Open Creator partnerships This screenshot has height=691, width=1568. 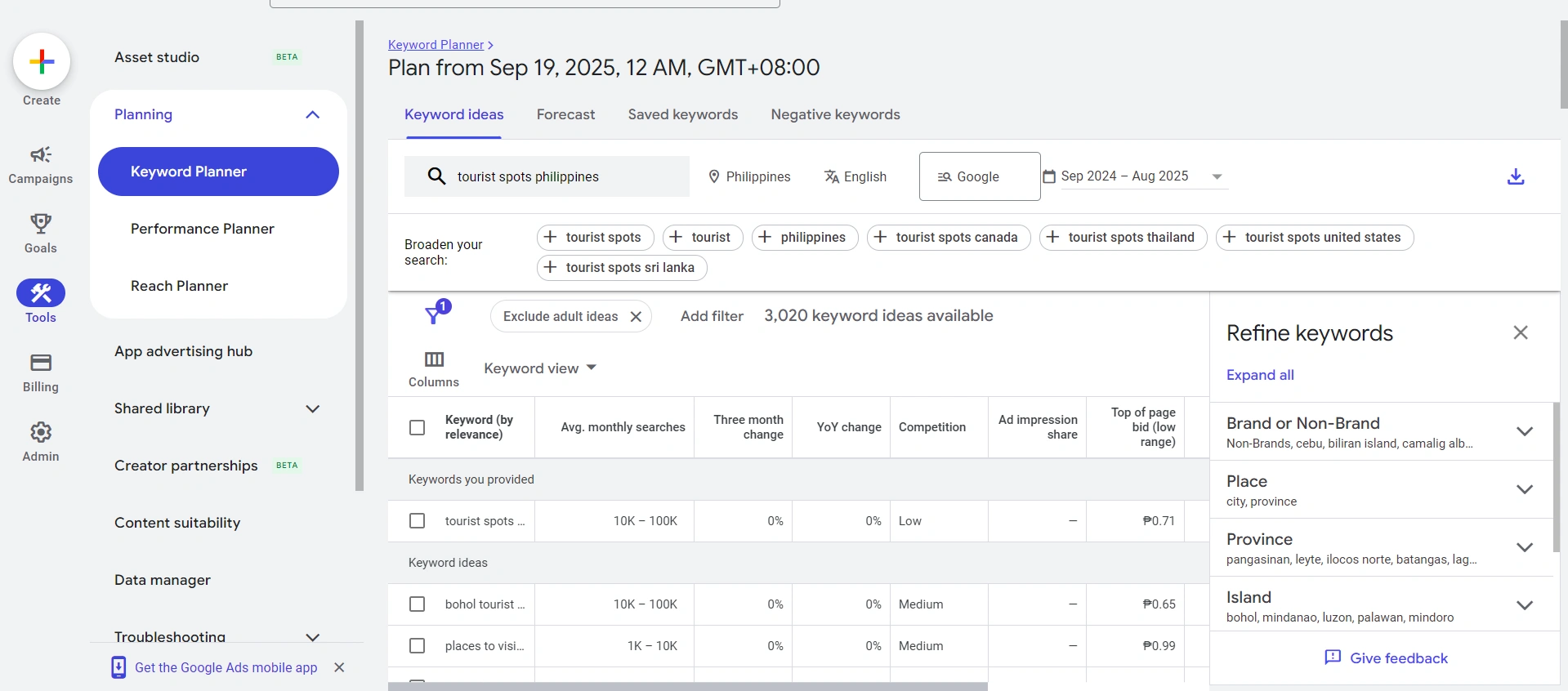185,466
